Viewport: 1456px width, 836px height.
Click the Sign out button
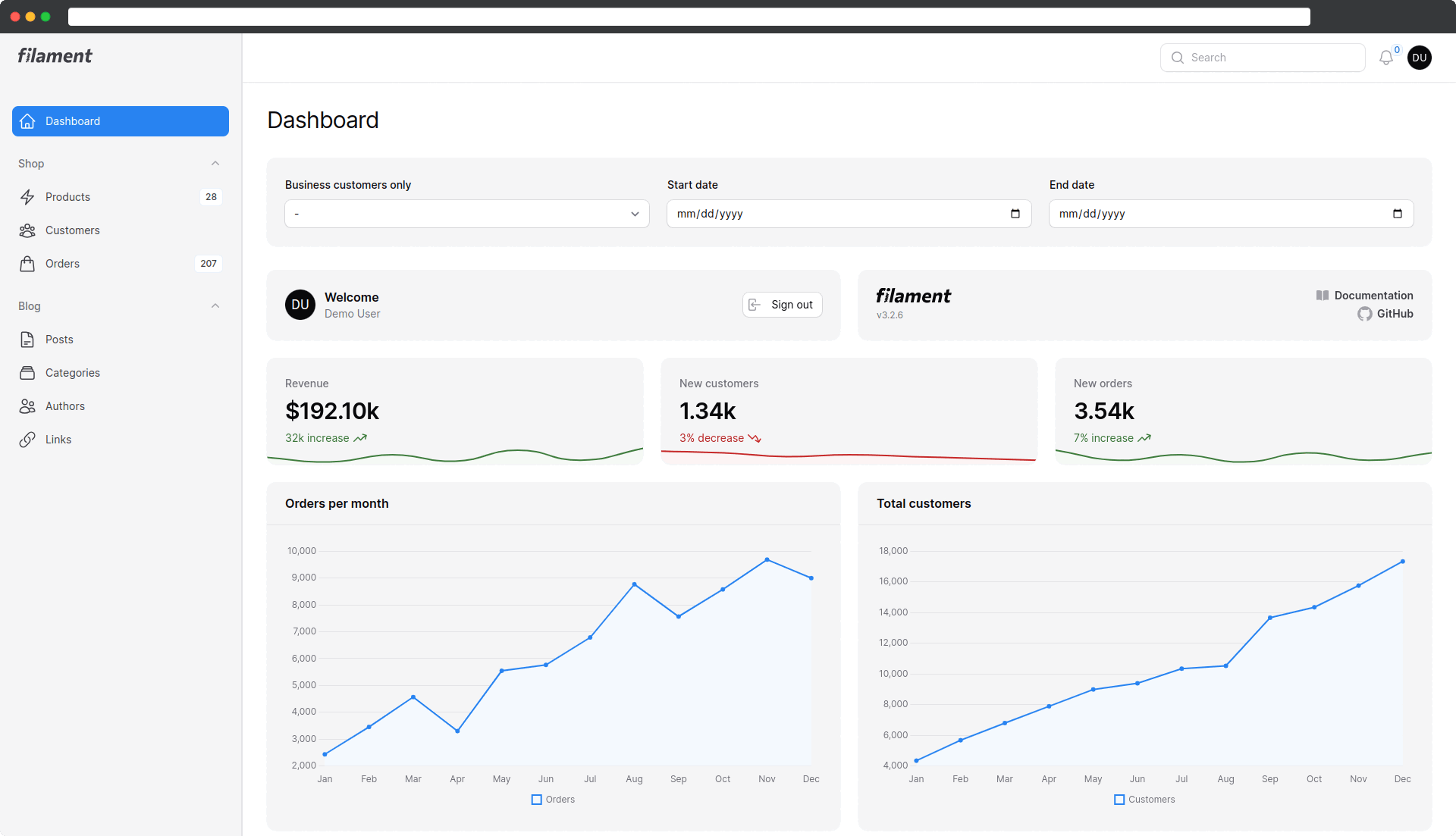coord(782,305)
